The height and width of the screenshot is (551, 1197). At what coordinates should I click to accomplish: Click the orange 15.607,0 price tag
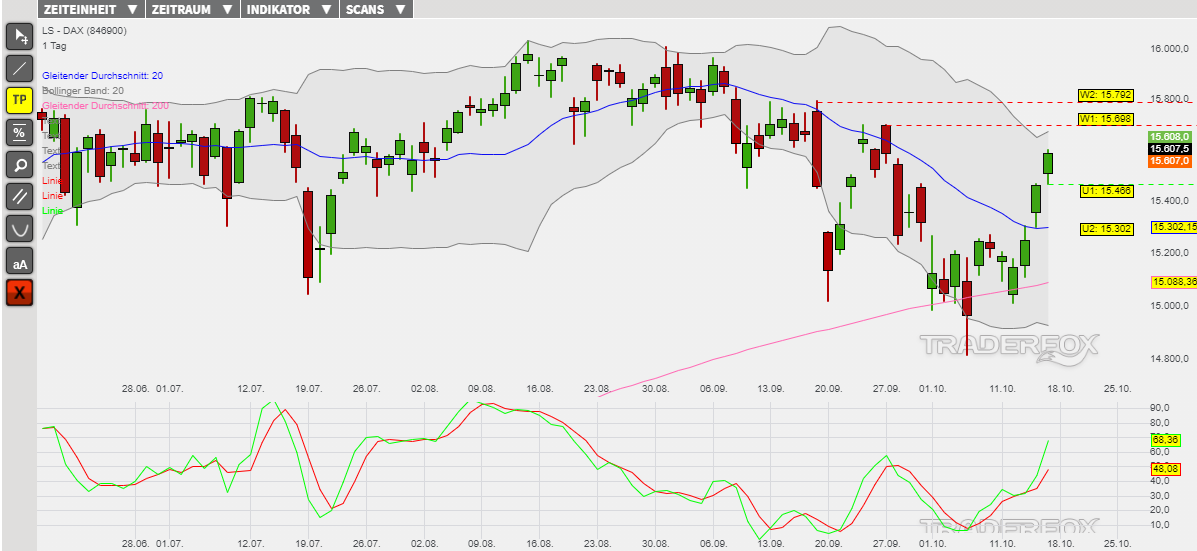tap(1169, 161)
